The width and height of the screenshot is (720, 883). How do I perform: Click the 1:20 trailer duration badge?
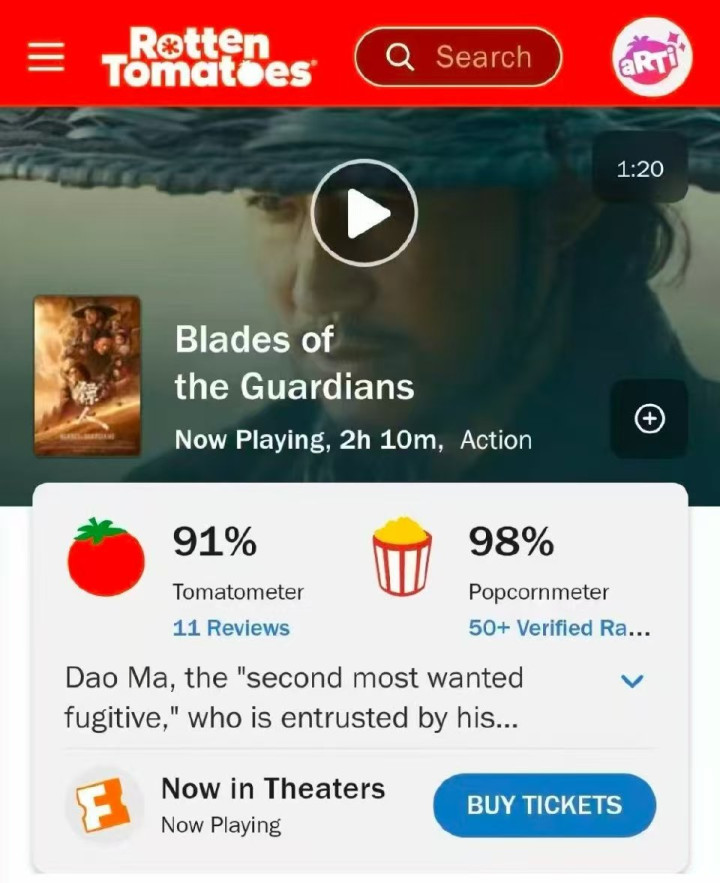640,169
